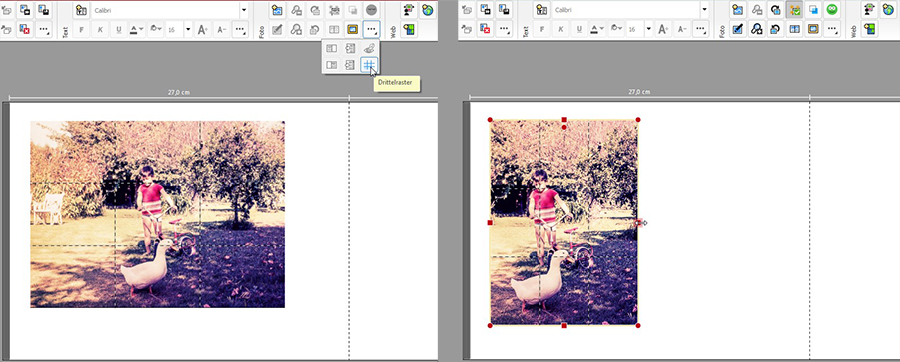Screen dimensions: 900x362
Task: Click the green red-eye icon in right toolbar
Action: 832,10
